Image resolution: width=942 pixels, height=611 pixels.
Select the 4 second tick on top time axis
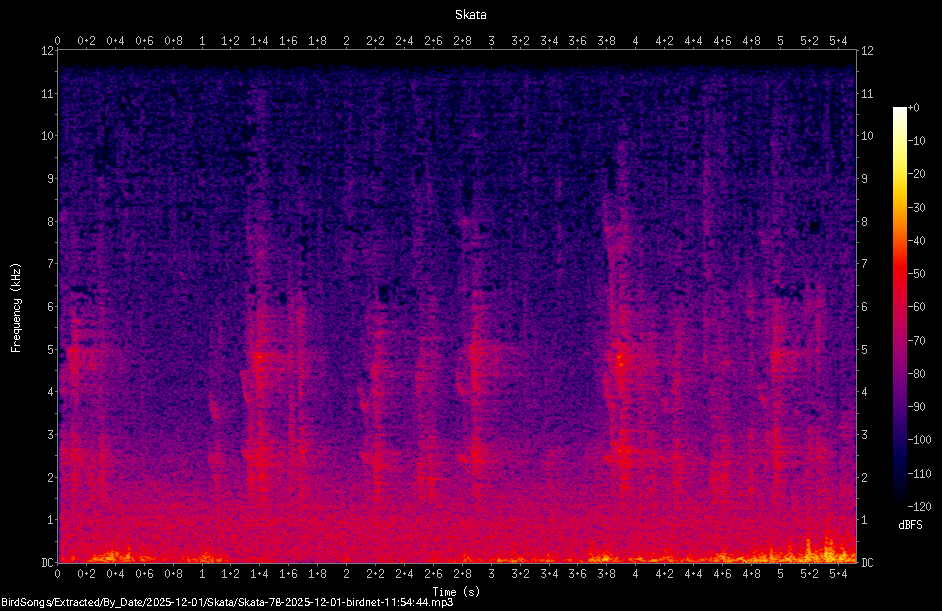pos(636,41)
